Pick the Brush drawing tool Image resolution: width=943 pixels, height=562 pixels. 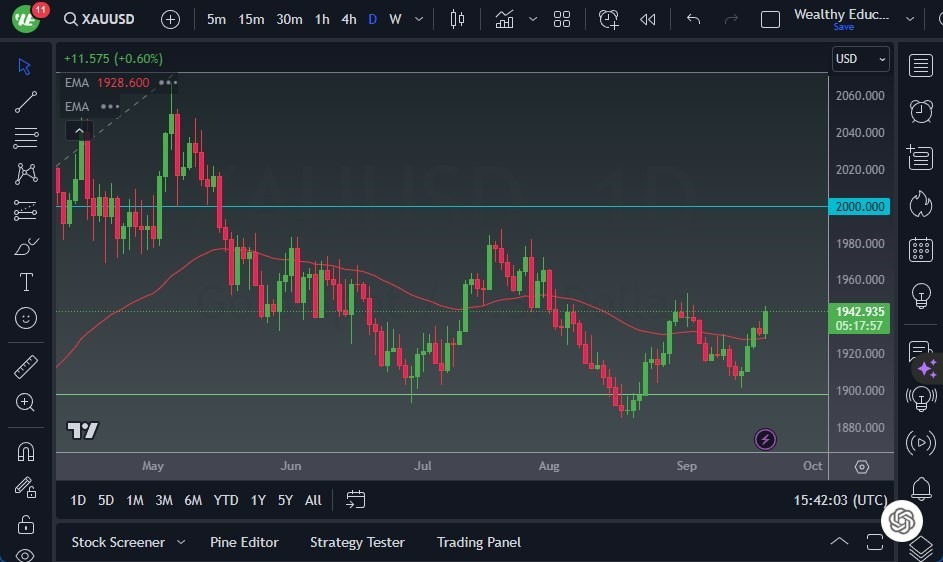coord(26,246)
